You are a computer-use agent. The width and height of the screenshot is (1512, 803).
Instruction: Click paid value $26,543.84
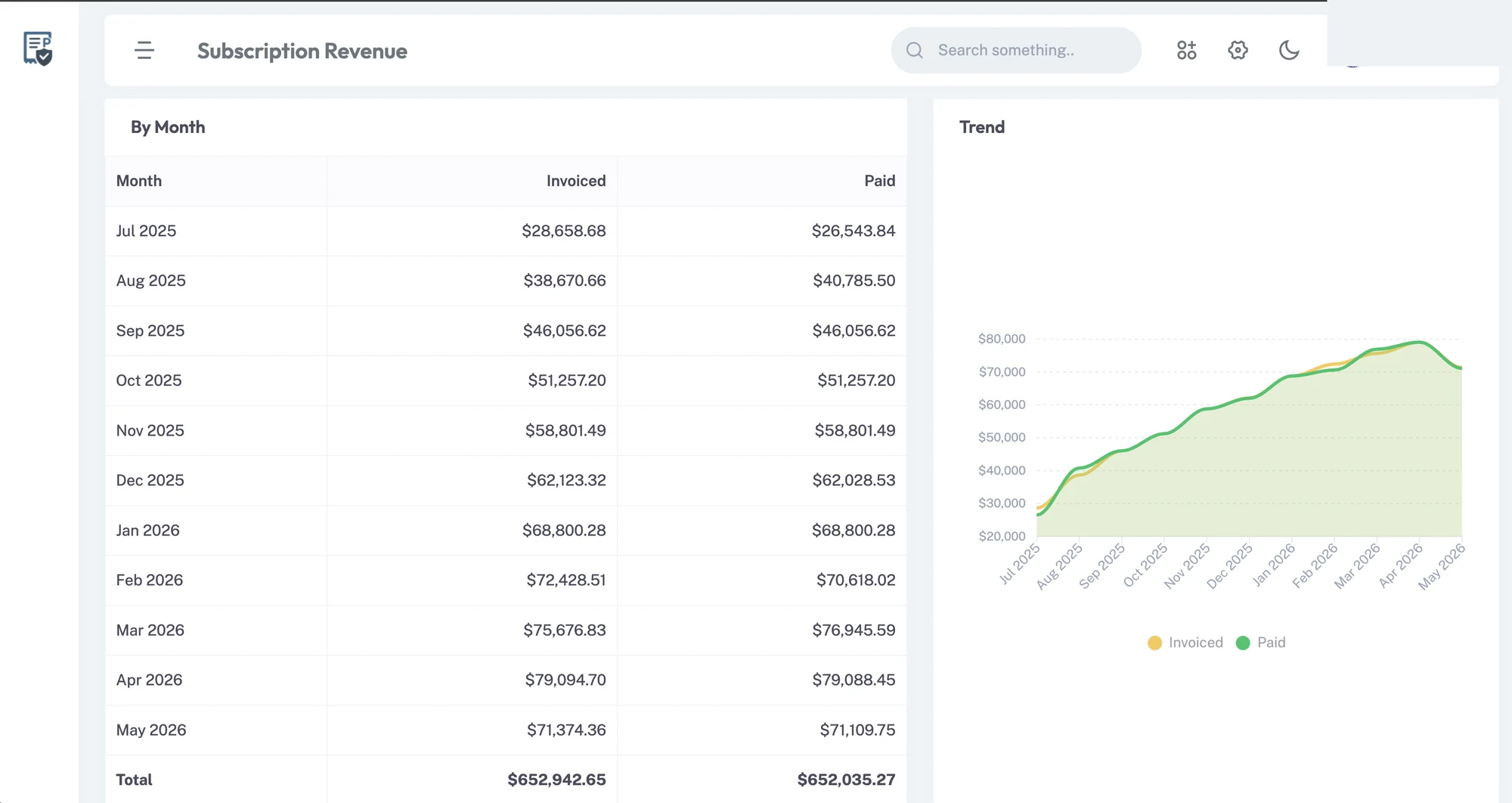[x=853, y=231]
